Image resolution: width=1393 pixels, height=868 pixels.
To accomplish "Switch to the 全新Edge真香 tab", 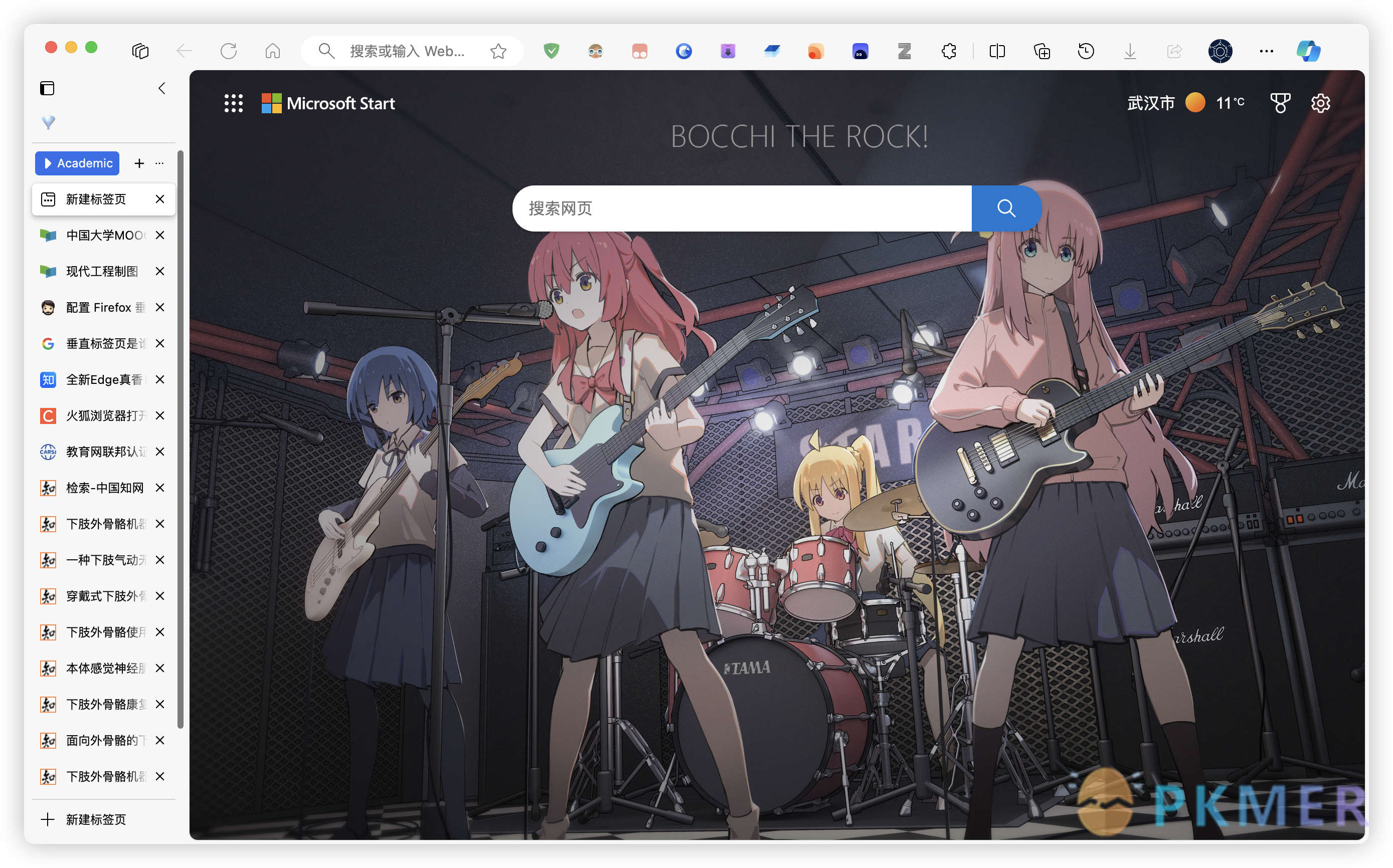I will pos(103,379).
